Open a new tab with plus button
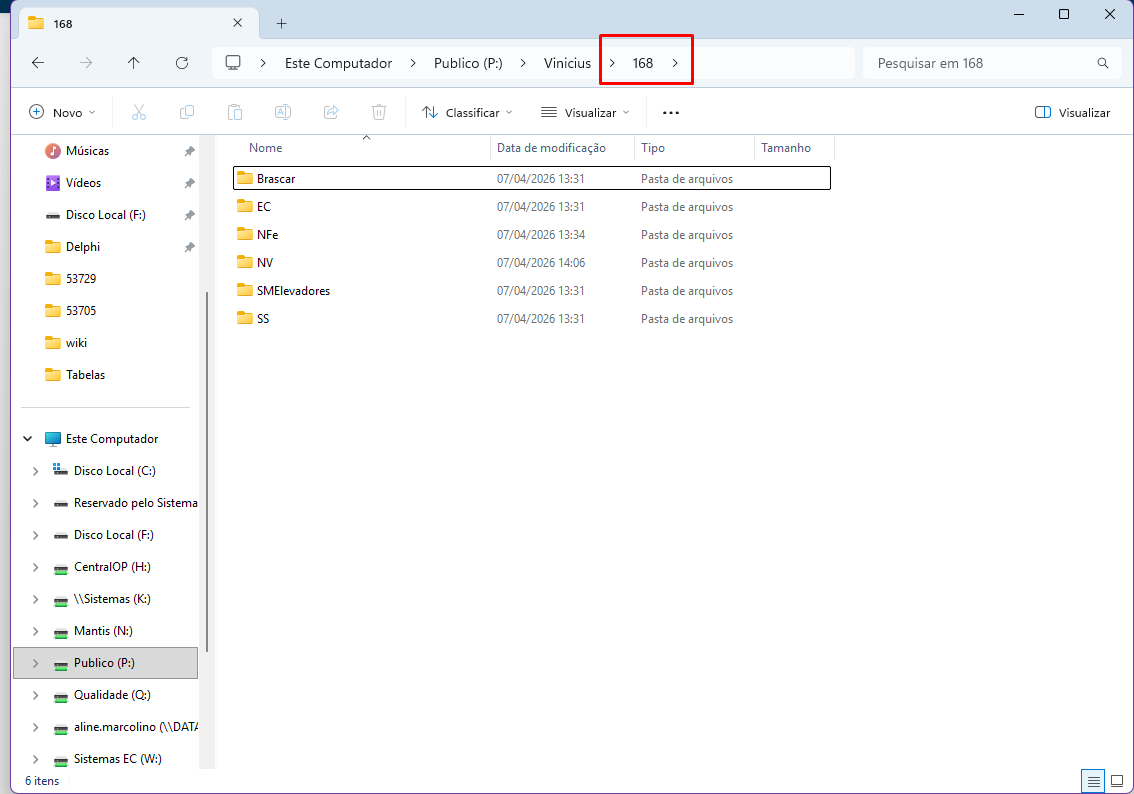 click(282, 23)
